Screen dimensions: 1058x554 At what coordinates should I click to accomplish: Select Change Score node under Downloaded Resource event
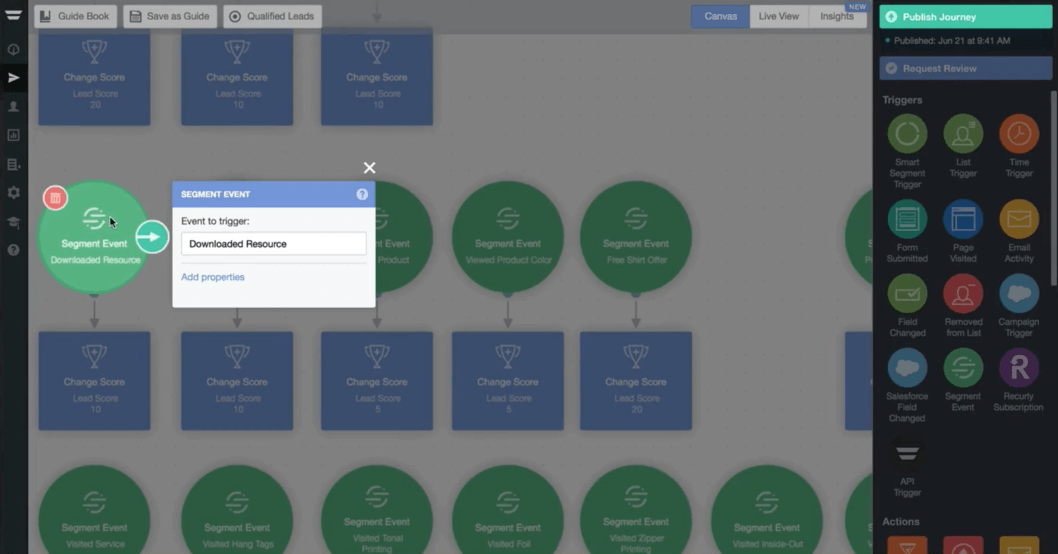[x=94, y=381]
